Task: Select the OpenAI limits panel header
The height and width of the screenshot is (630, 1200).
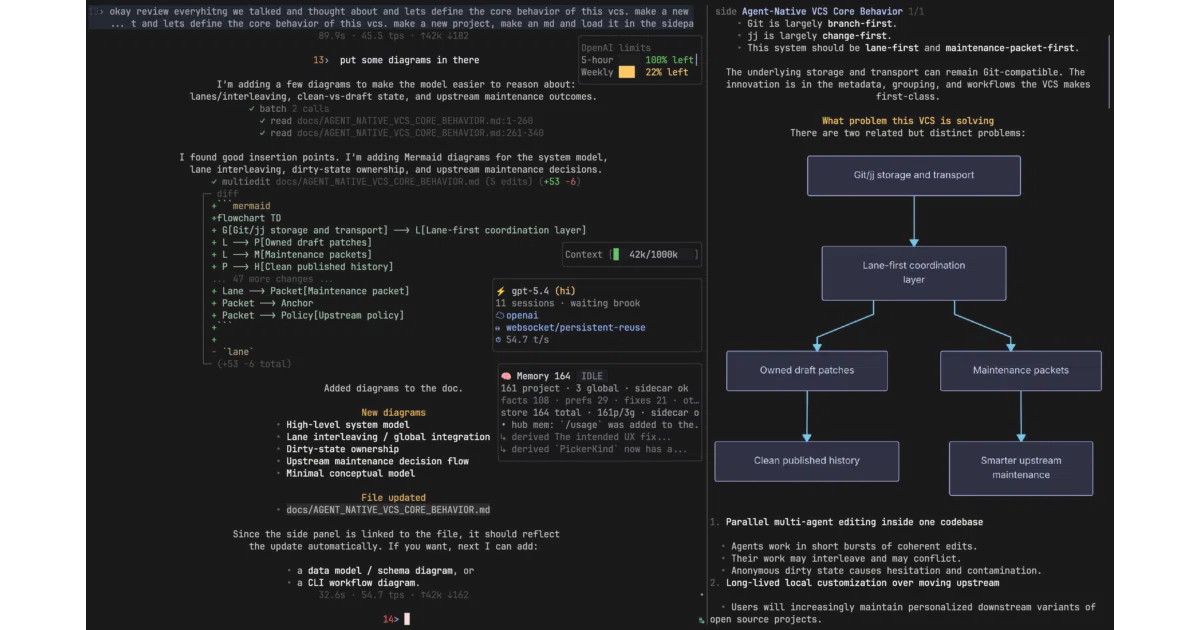Action: (x=616, y=47)
